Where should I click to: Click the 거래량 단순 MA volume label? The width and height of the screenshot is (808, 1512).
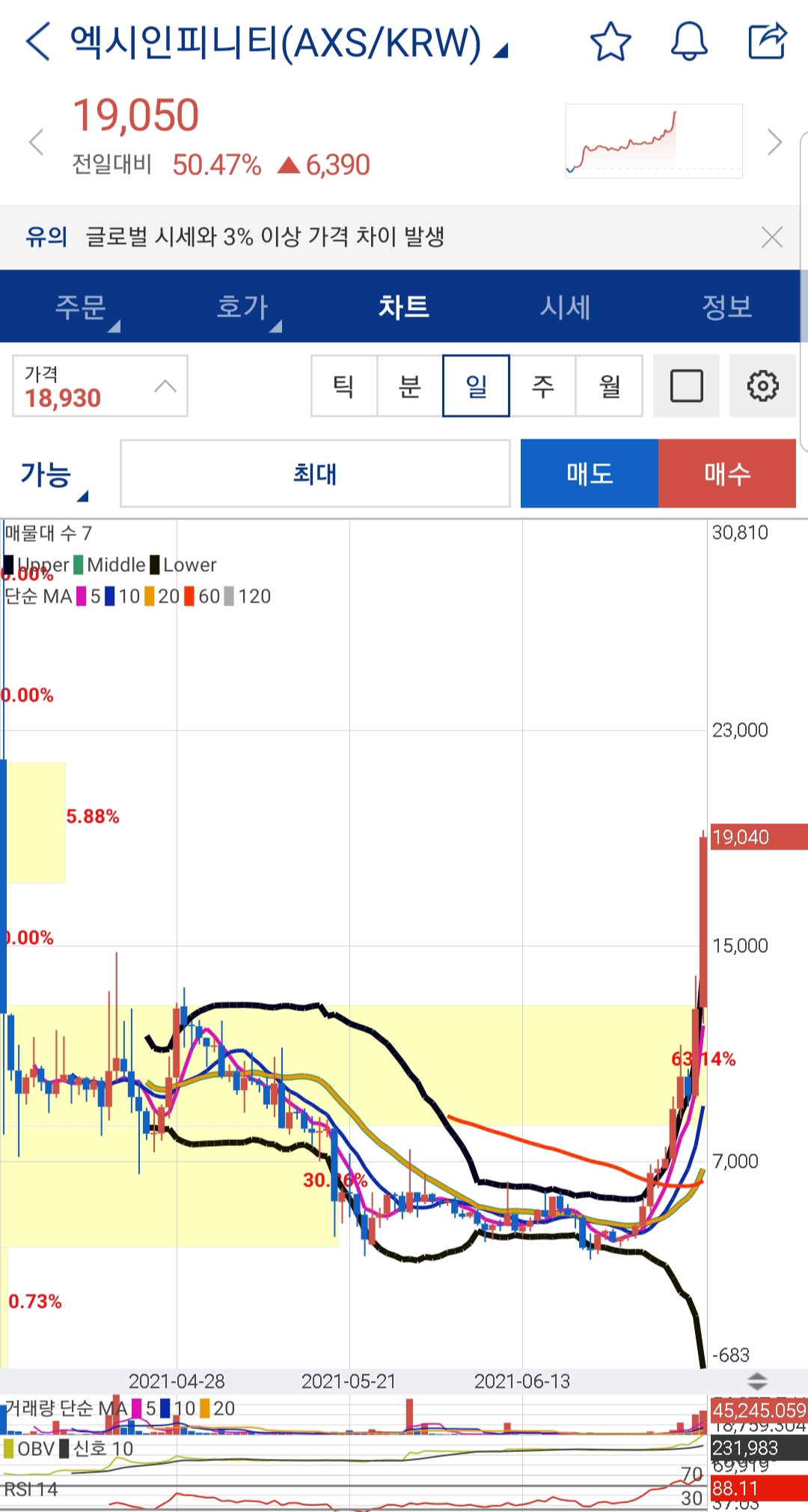point(67,1409)
